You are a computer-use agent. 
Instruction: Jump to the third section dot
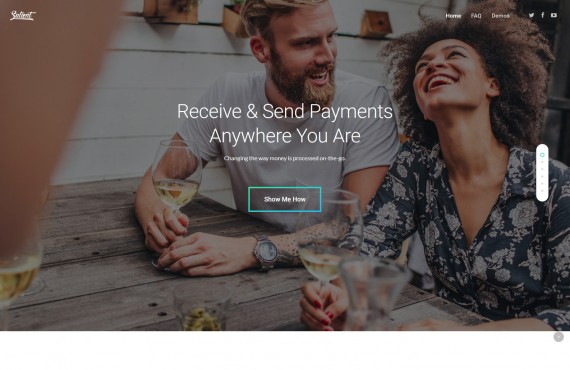542,169
